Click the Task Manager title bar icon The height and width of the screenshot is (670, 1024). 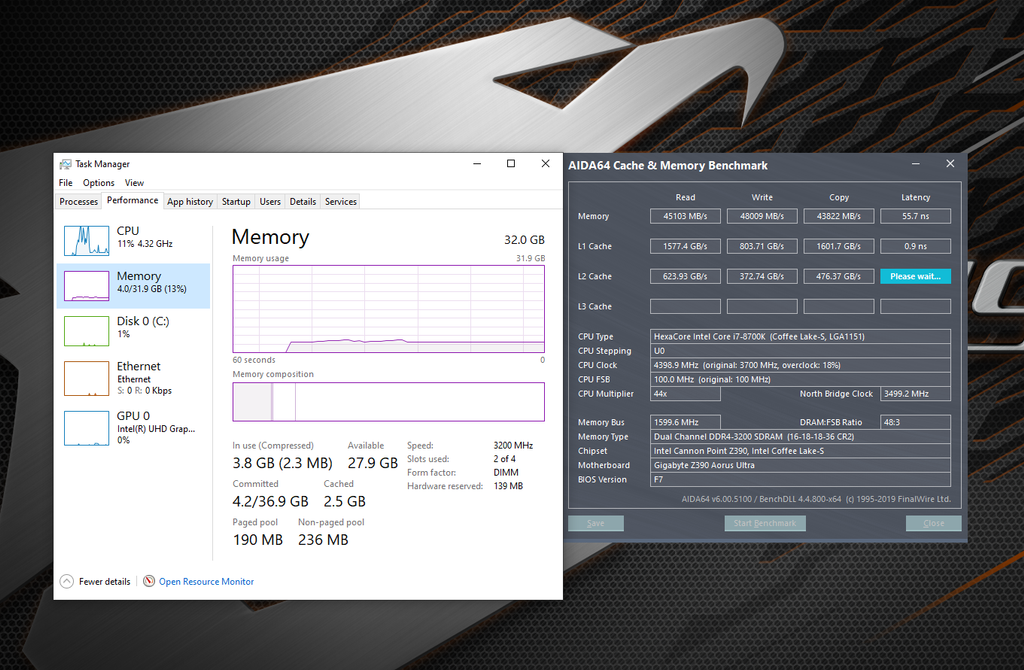click(65, 164)
